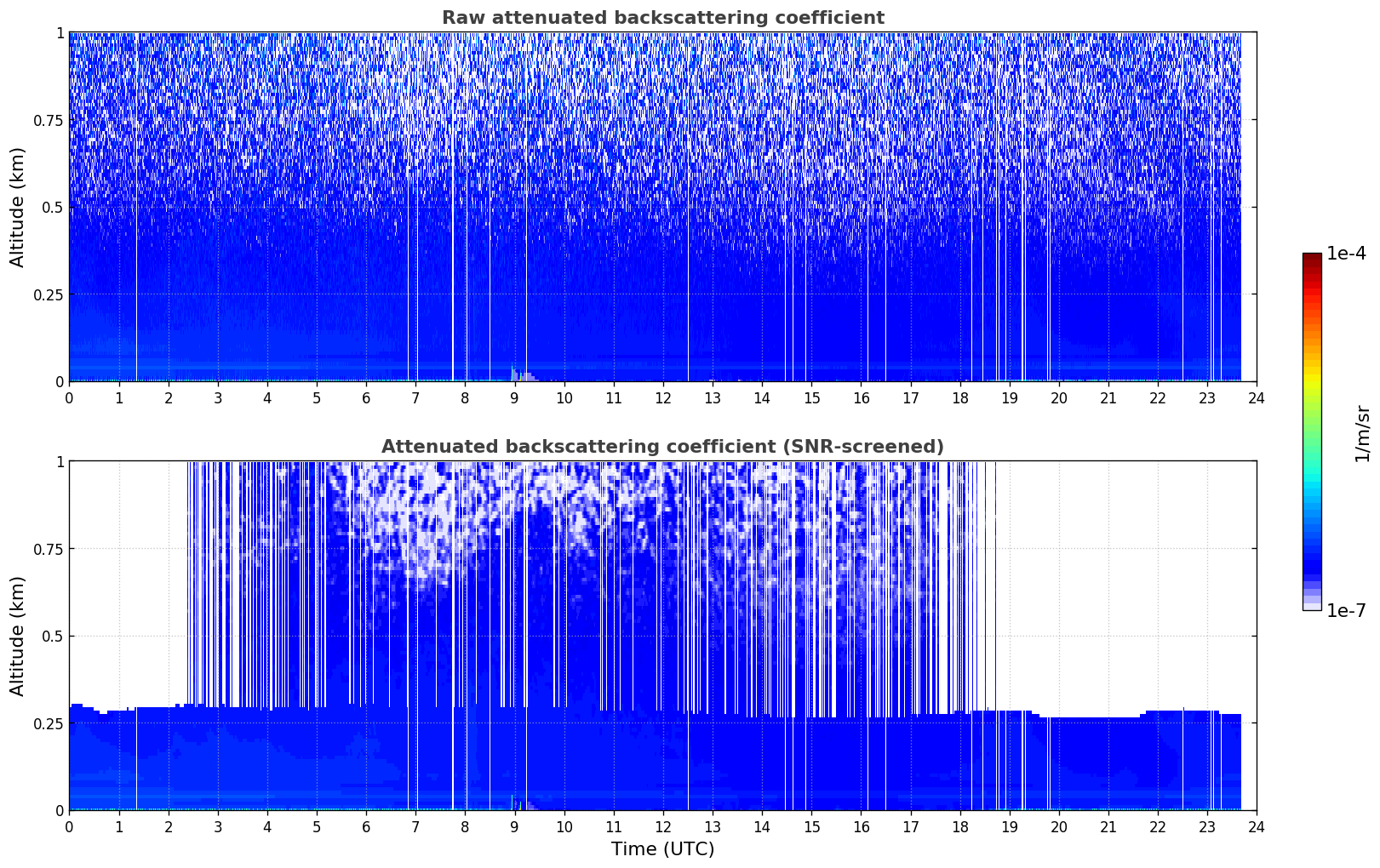
Task: Select hour 6 tick on bottom plot axis
Action: click(366, 826)
